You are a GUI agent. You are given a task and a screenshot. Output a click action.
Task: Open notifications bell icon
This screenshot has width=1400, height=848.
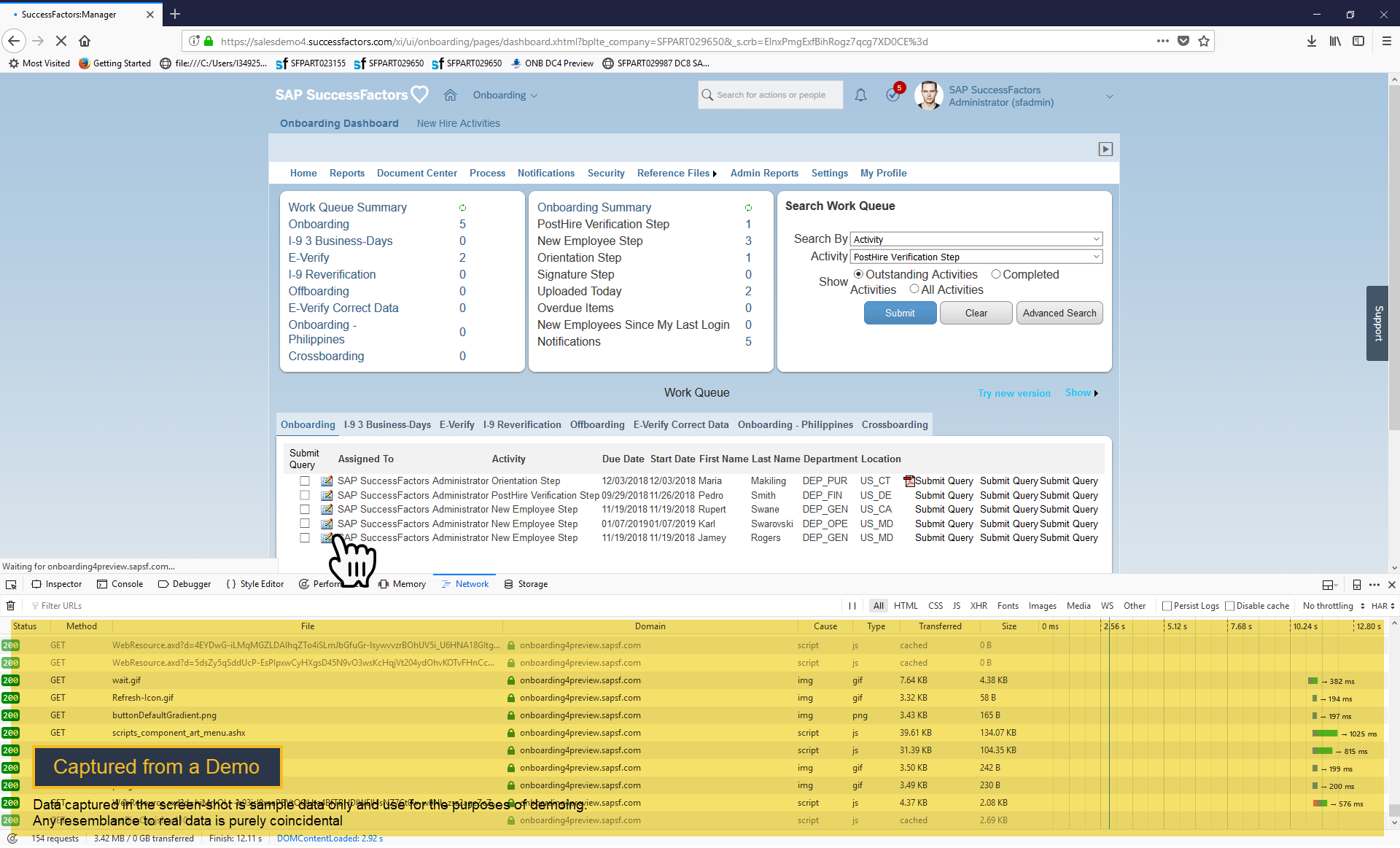(x=860, y=96)
